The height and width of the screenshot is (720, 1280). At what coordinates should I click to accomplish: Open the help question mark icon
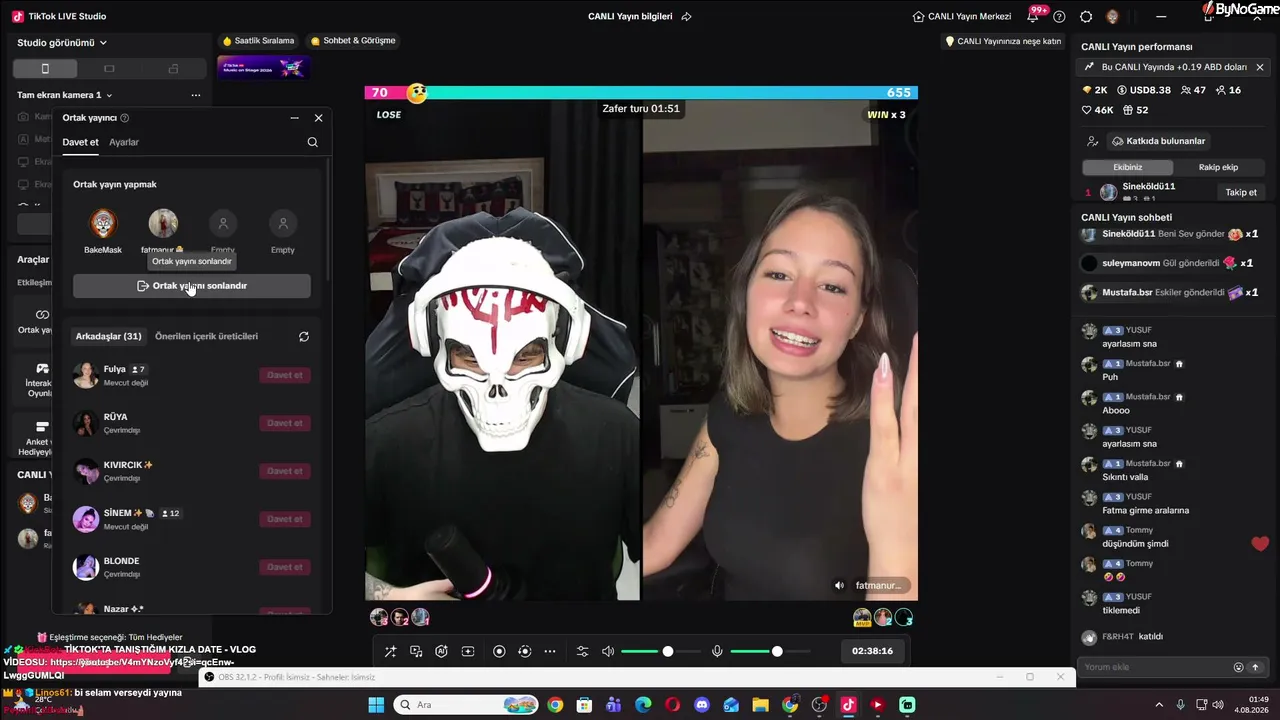1060,17
